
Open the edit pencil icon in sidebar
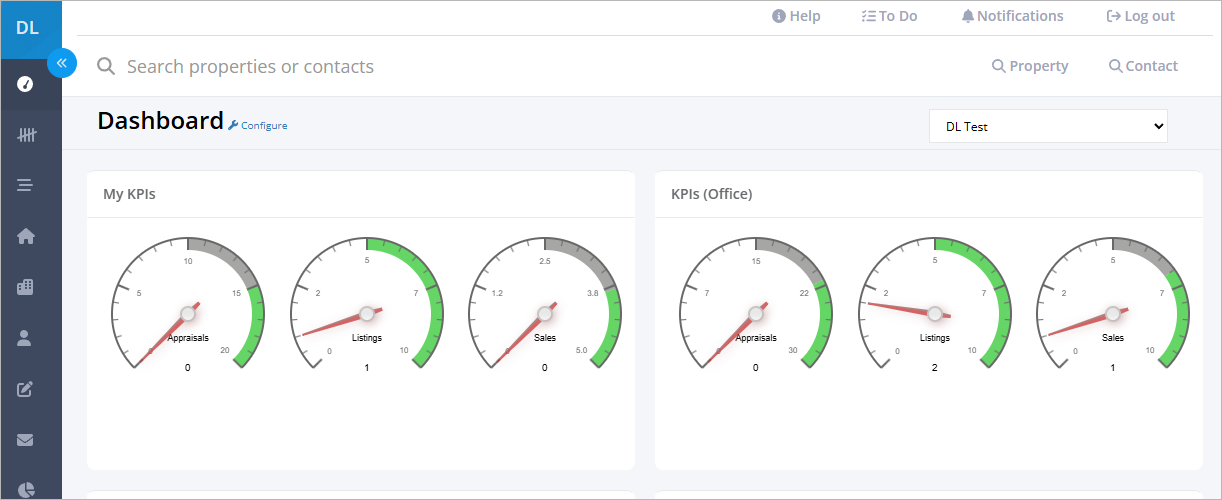(26, 389)
